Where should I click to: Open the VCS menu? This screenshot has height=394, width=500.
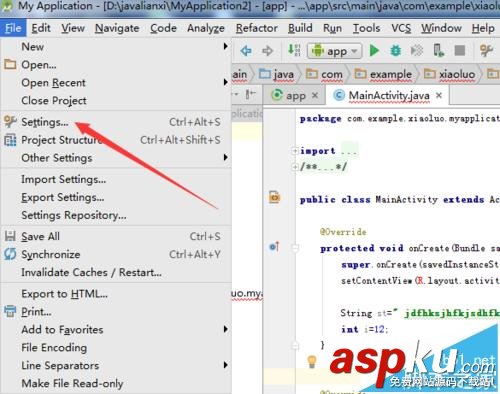point(401,28)
